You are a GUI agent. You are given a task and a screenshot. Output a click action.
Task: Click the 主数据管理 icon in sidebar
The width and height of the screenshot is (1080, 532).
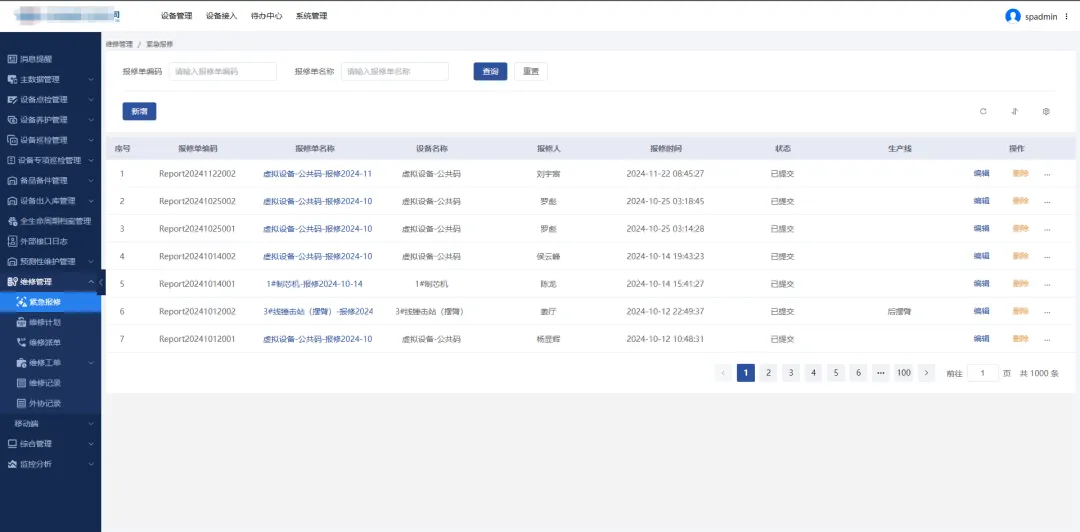[12, 79]
